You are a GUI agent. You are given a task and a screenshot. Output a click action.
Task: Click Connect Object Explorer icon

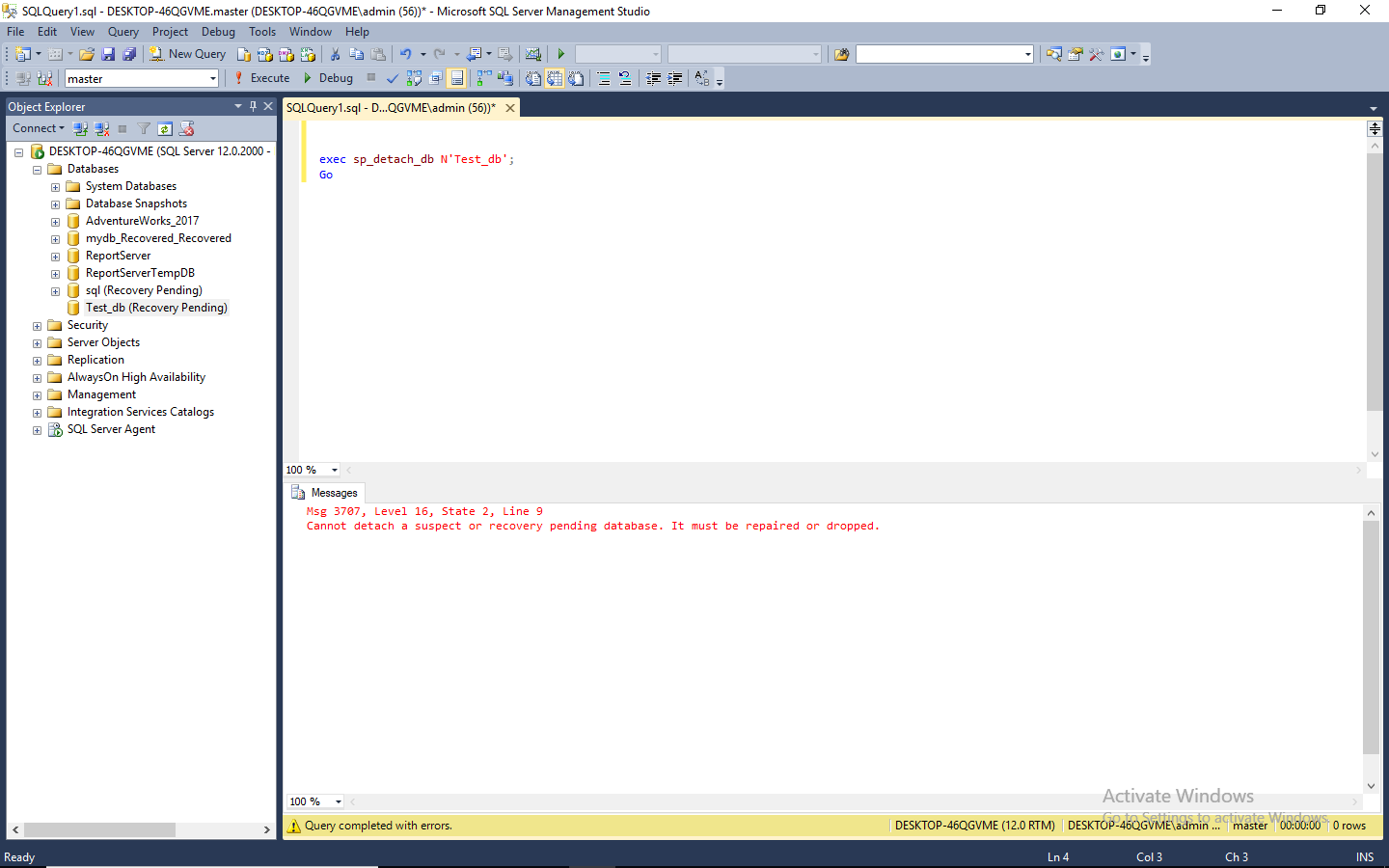point(80,128)
